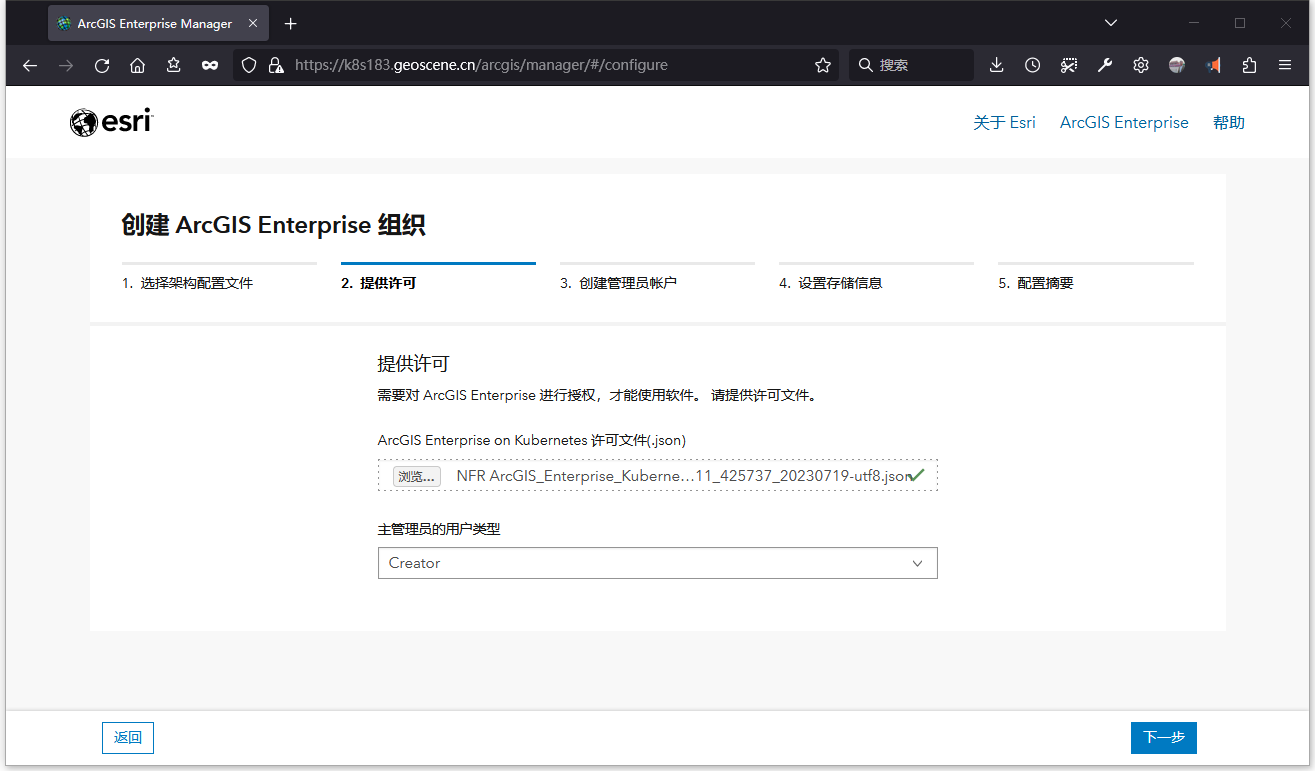Click the green checkmark next to license file
The width and height of the screenshot is (1315, 771).
click(918, 475)
